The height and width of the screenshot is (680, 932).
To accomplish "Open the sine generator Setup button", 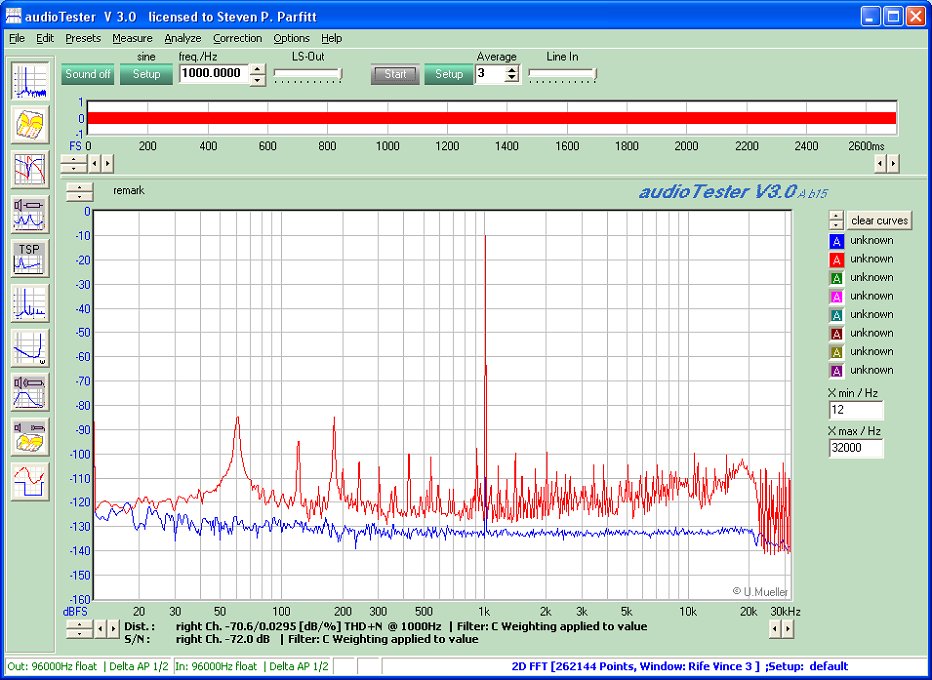I will click(x=146, y=74).
